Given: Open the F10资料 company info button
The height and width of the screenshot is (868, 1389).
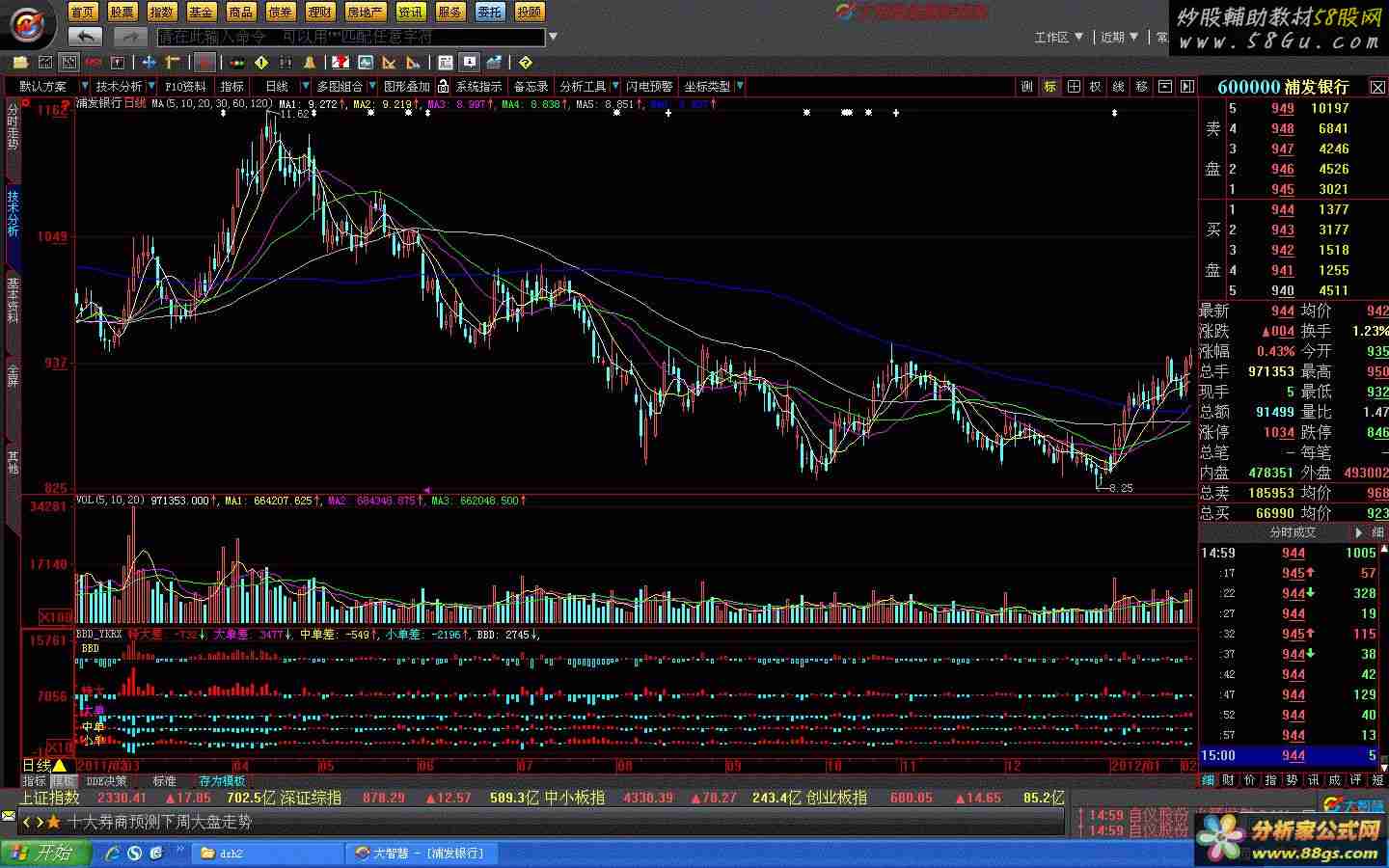Looking at the screenshot, I should pyautogui.click(x=185, y=87).
